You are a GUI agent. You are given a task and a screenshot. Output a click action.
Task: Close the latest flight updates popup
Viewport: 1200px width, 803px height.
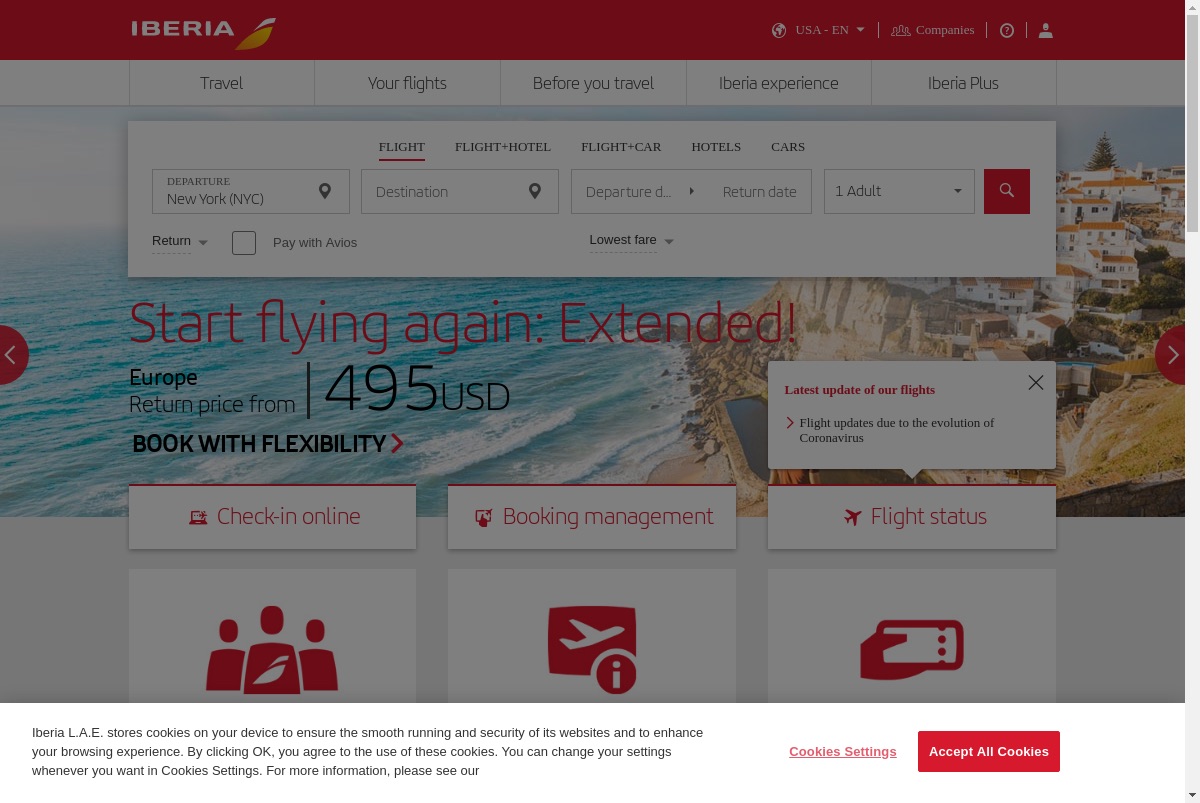pyautogui.click(x=1036, y=382)
